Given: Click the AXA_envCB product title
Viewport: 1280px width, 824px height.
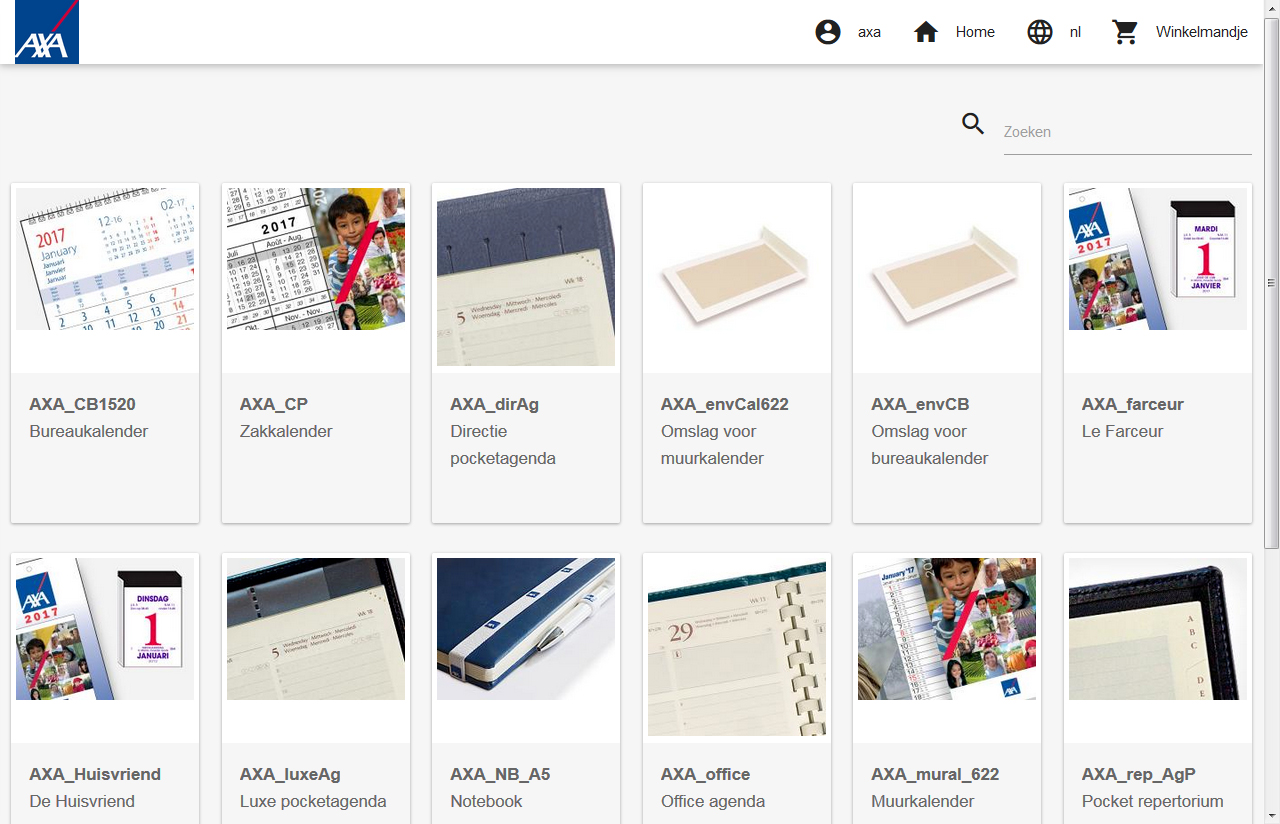Looking at the screenshot, I should [920, 404].
